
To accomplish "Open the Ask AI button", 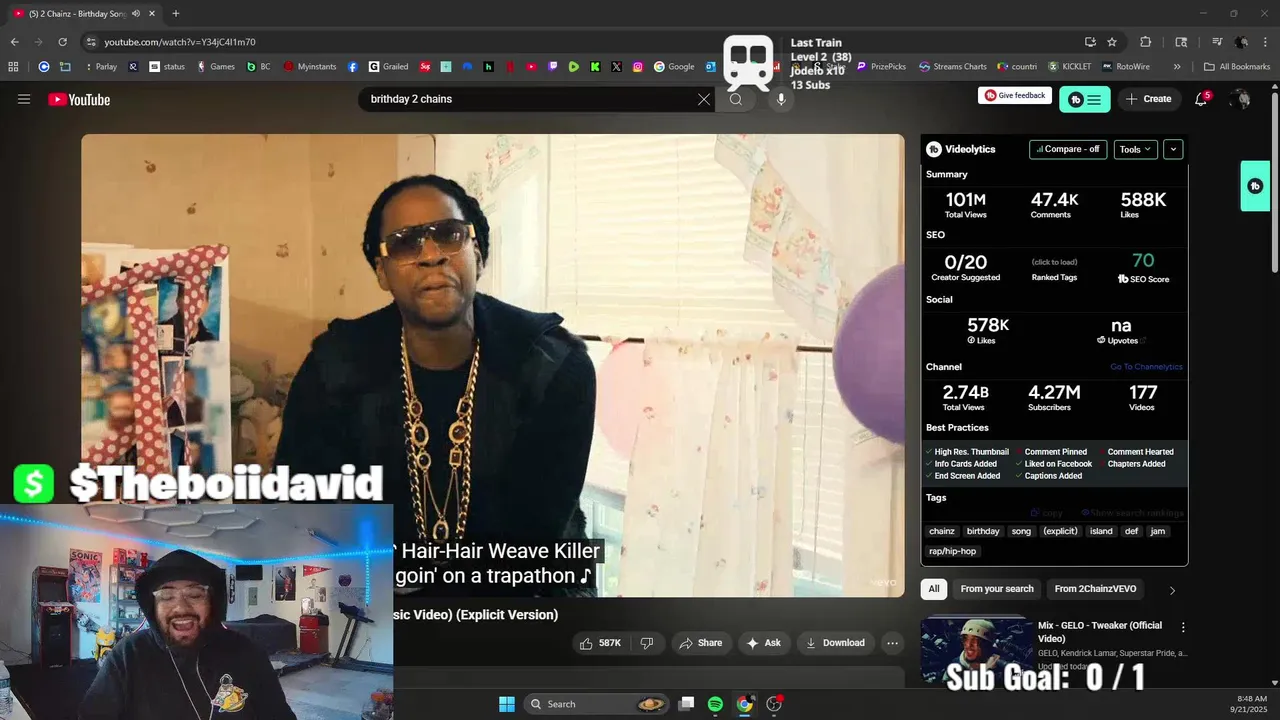I will point(763,643).
